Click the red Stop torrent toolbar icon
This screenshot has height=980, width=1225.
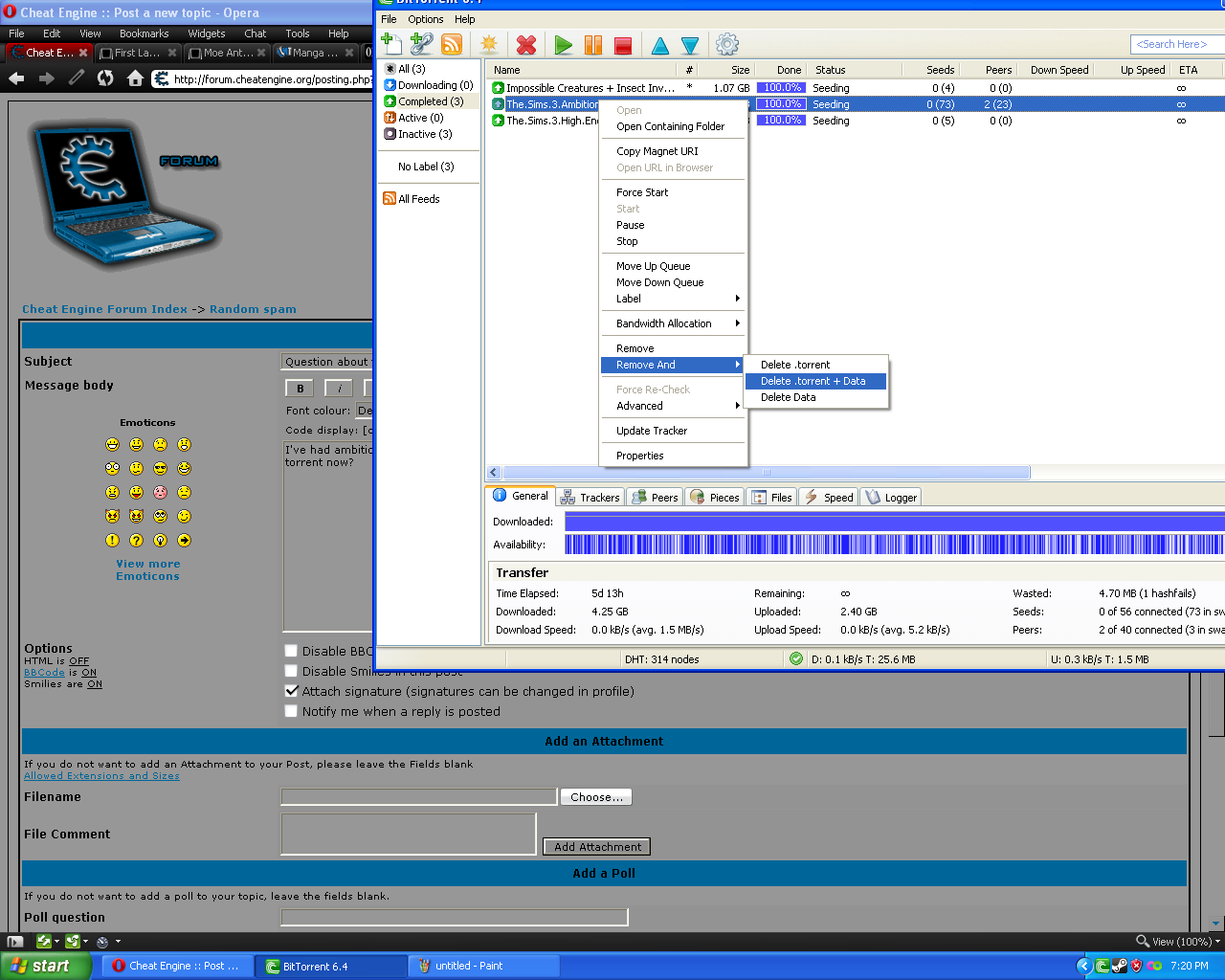pyautogui.click(x=623, y=45)
